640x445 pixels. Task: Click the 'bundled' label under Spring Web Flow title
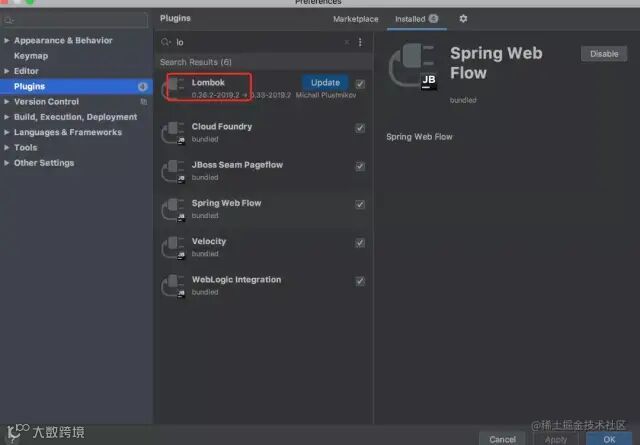(463, 100)
